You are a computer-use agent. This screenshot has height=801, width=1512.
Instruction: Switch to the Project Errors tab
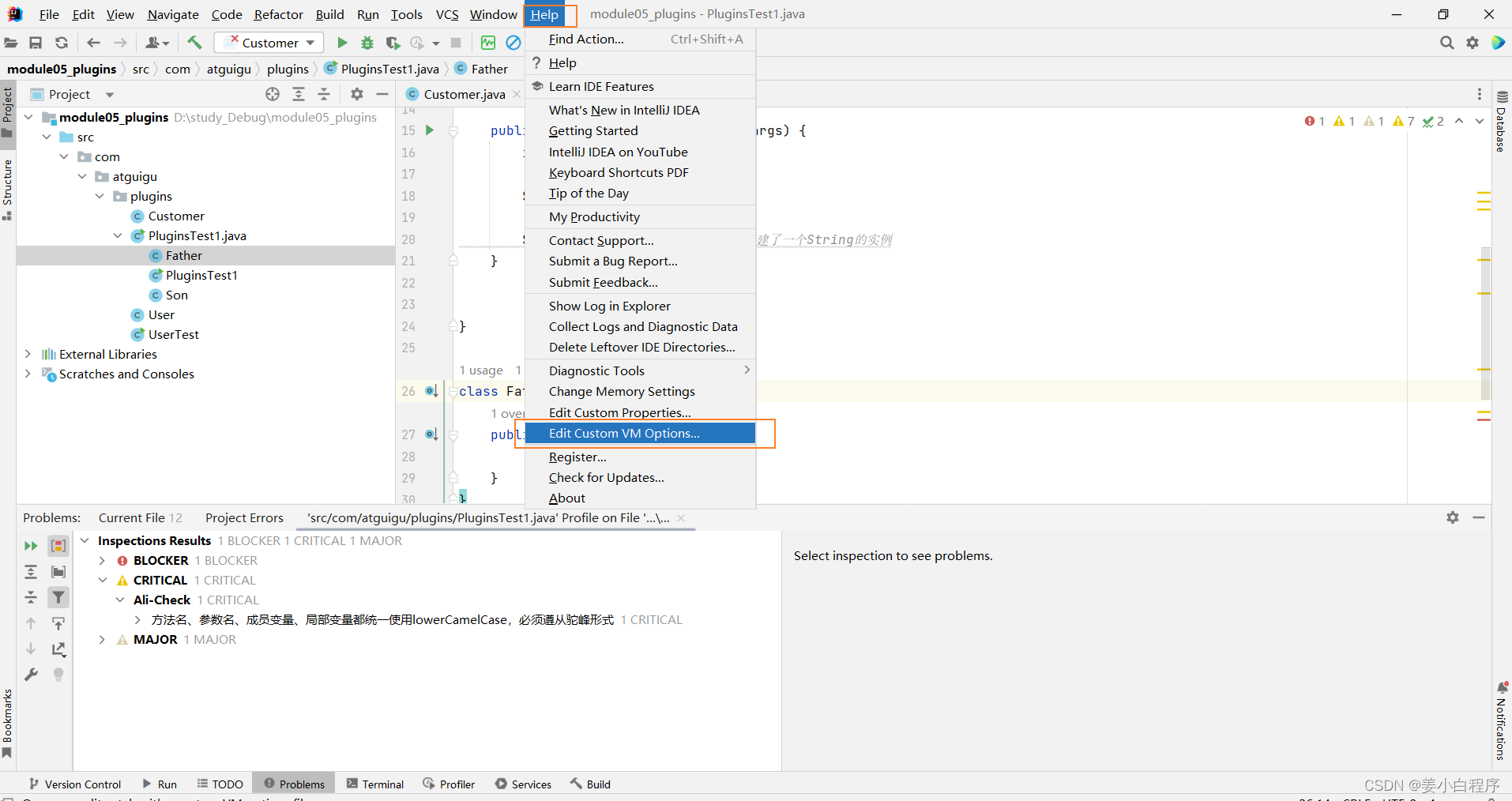244,517
